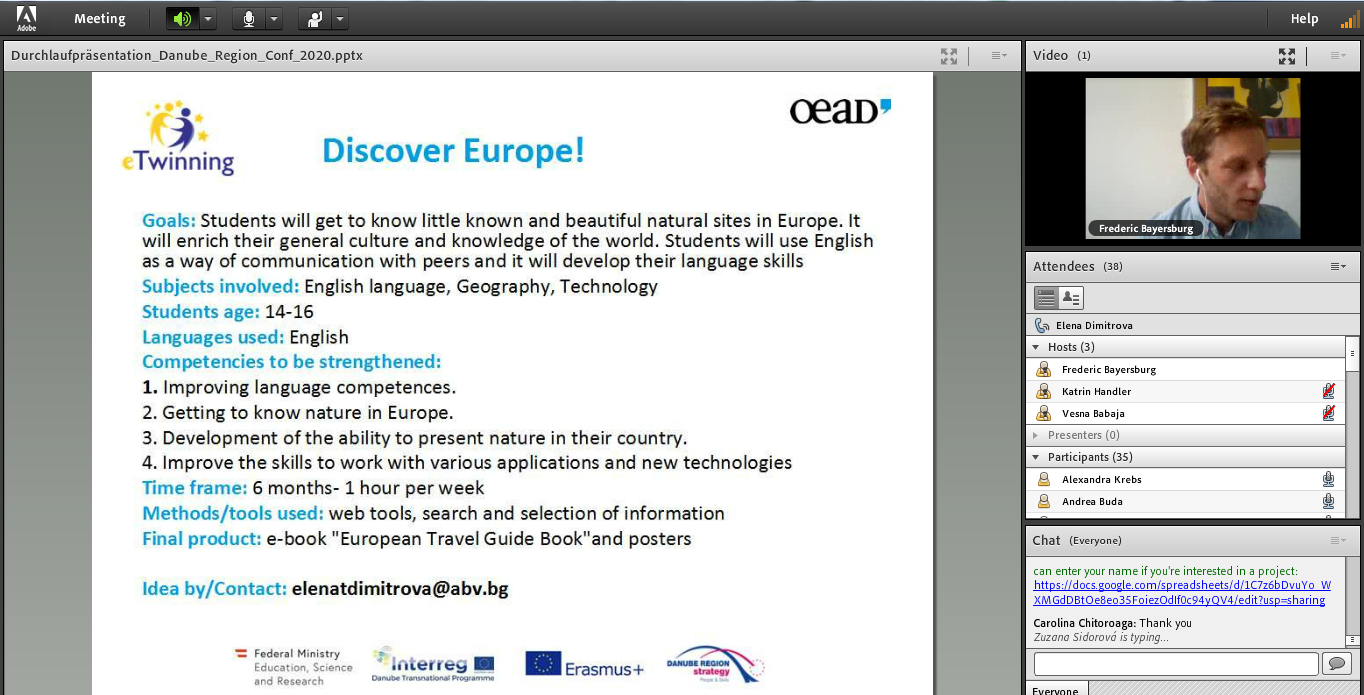Screen dimensions: 1364x695
Task: Select participant Andrea Buda
Action: (x=1186, y=501)
